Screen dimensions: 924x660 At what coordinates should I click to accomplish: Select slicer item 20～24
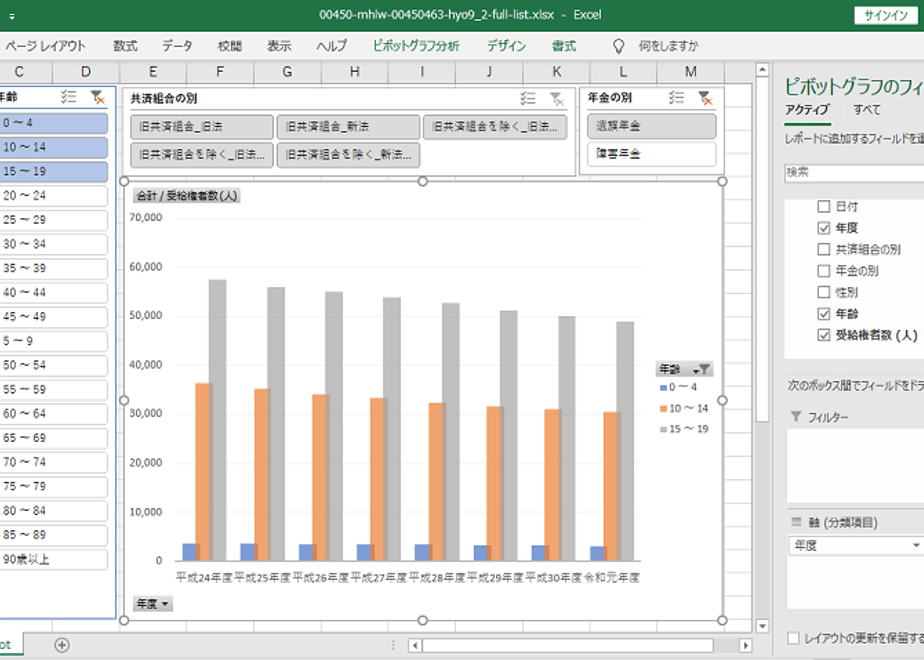pos(53,196)
